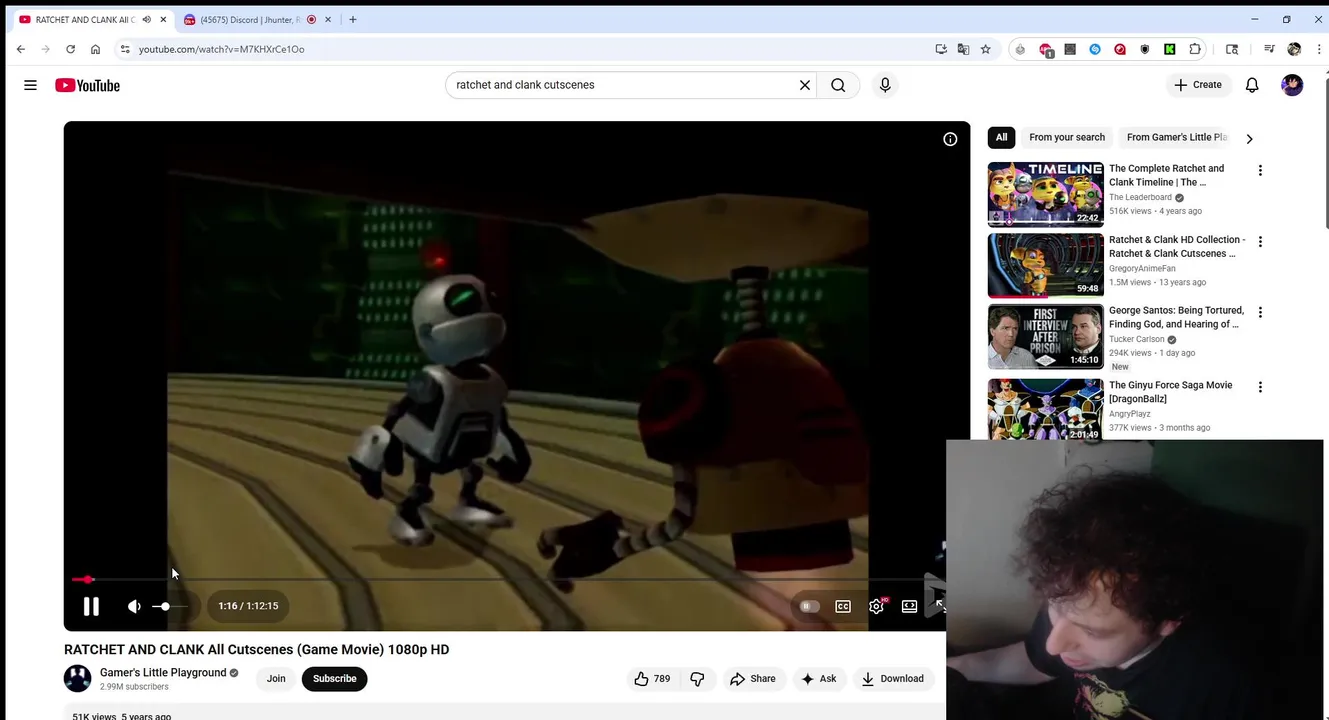Open the Ask AI button

coord(819,678)
